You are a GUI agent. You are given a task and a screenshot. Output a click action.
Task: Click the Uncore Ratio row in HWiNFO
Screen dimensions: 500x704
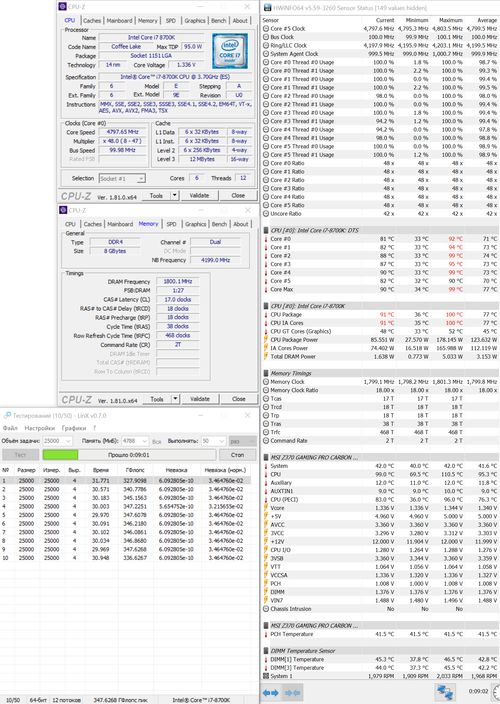(381, 214)
